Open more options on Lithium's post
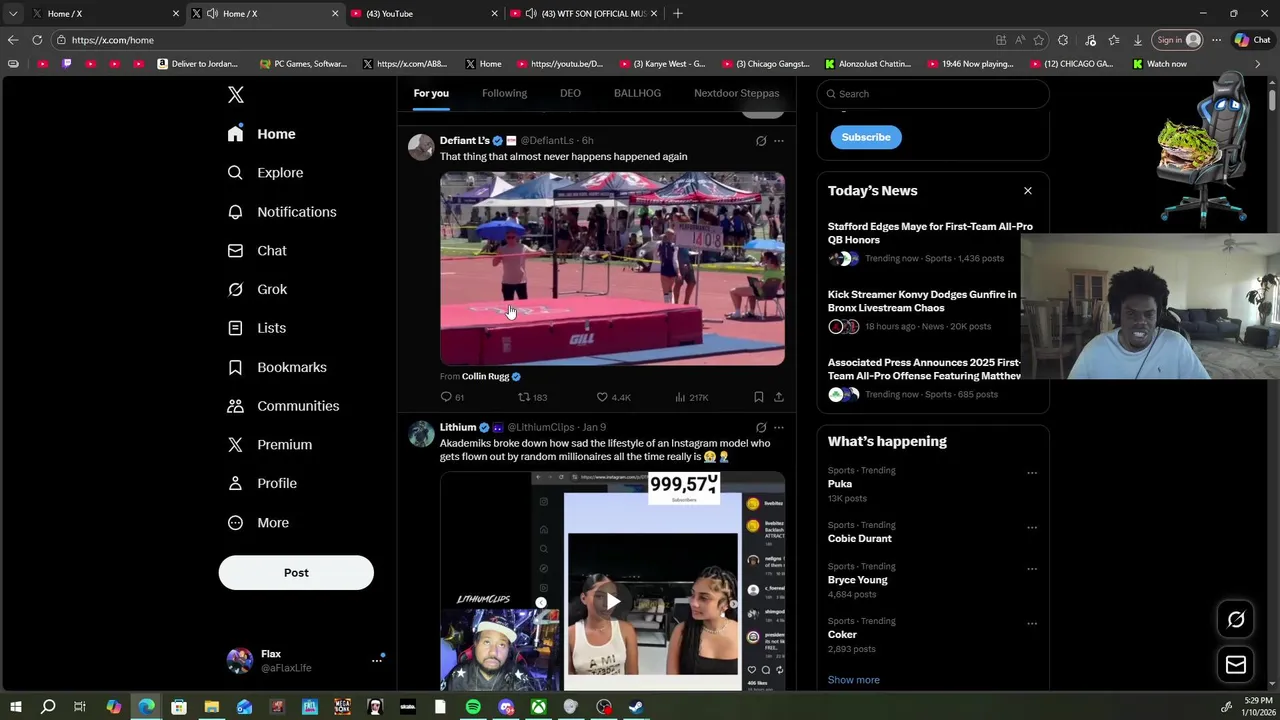This screenshot has height=720, width=1280. click(x=779, y=428)
